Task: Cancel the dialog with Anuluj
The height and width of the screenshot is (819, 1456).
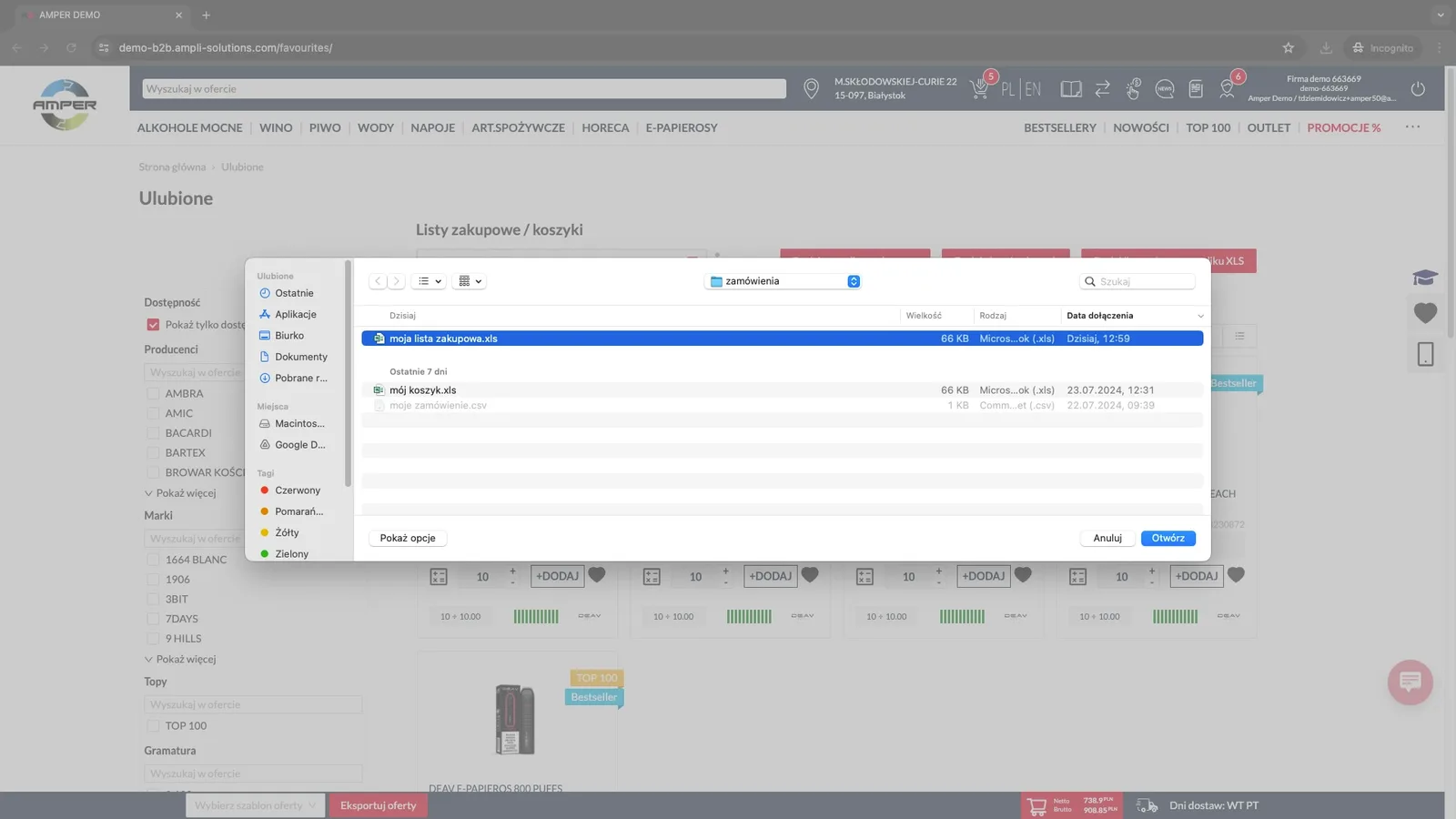Action: click(x=1107, y=538)
